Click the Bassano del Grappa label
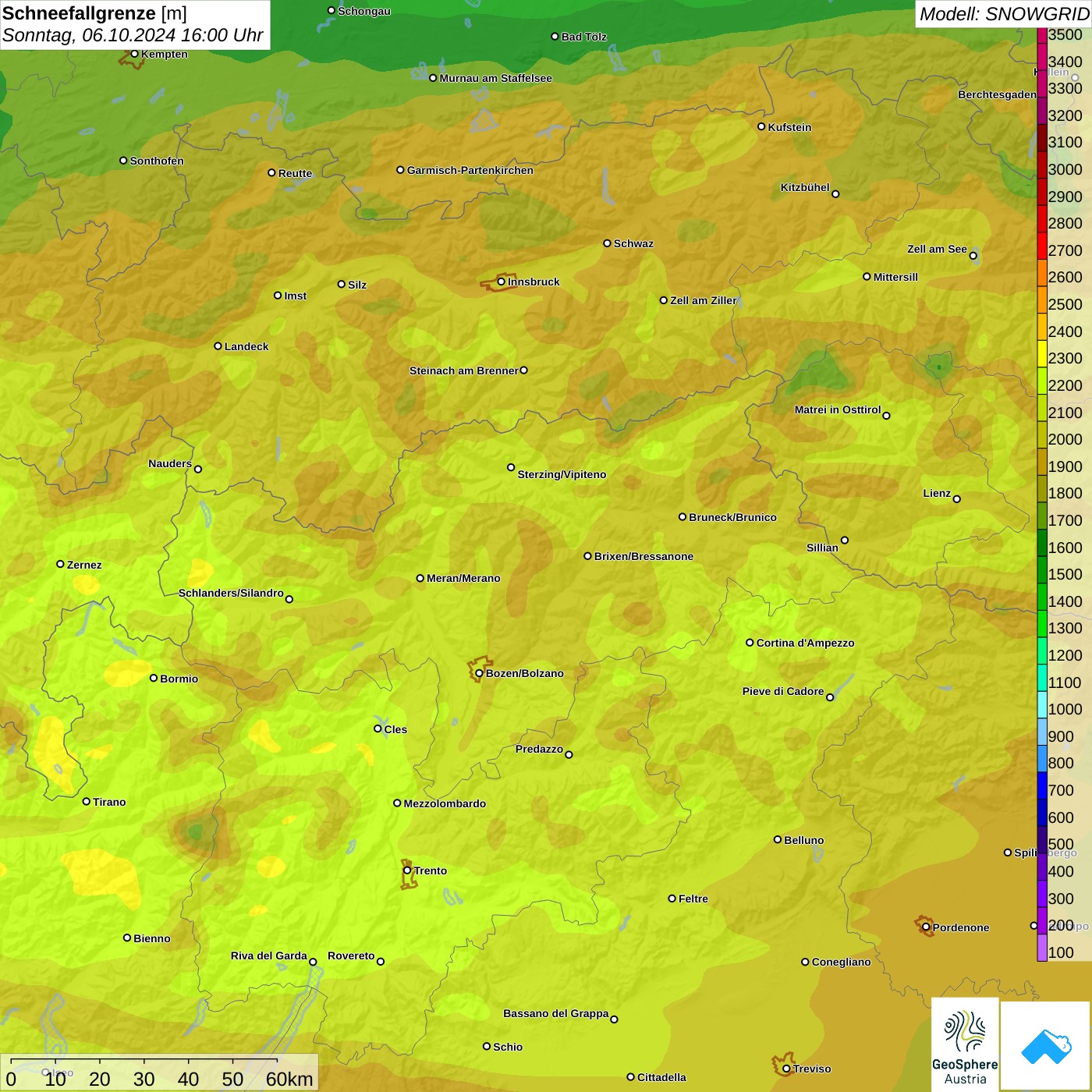 (555, 1013)
